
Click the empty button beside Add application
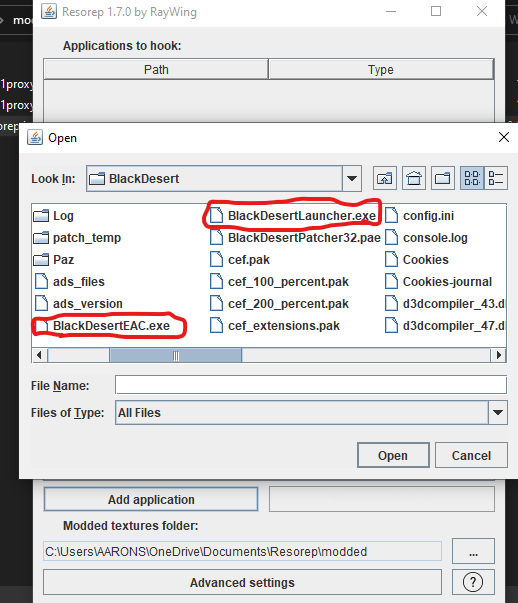(x=382, y=499)
